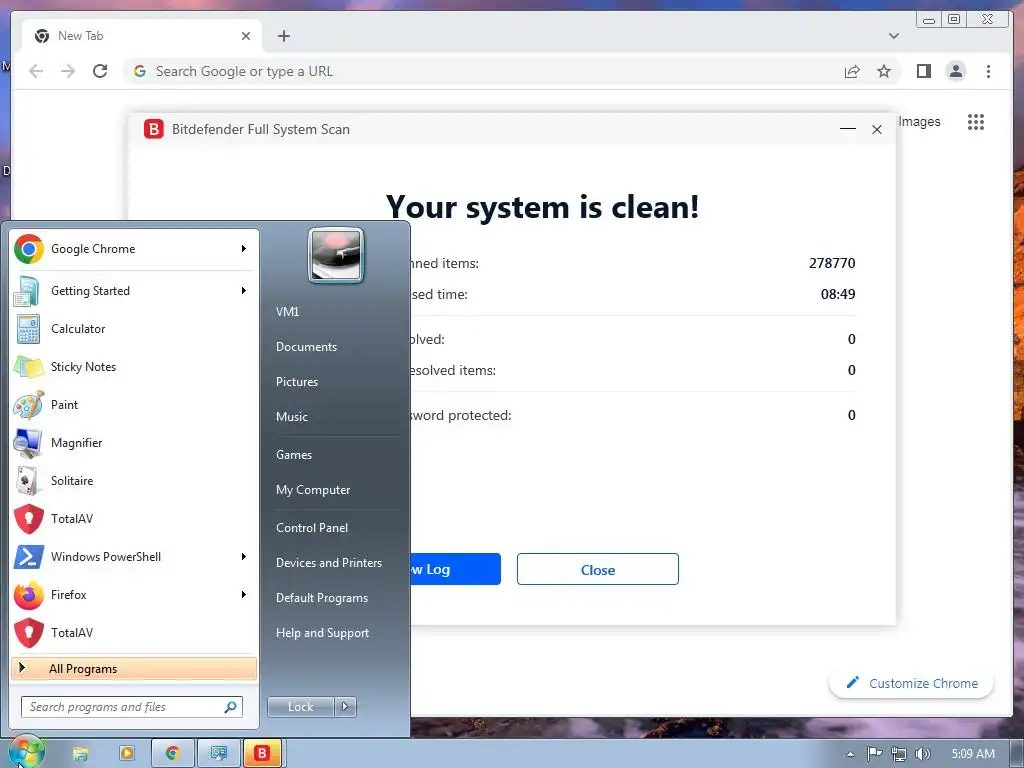
Task: Expand Windows PowerShell jump list arrow
Action: (244, 556)
